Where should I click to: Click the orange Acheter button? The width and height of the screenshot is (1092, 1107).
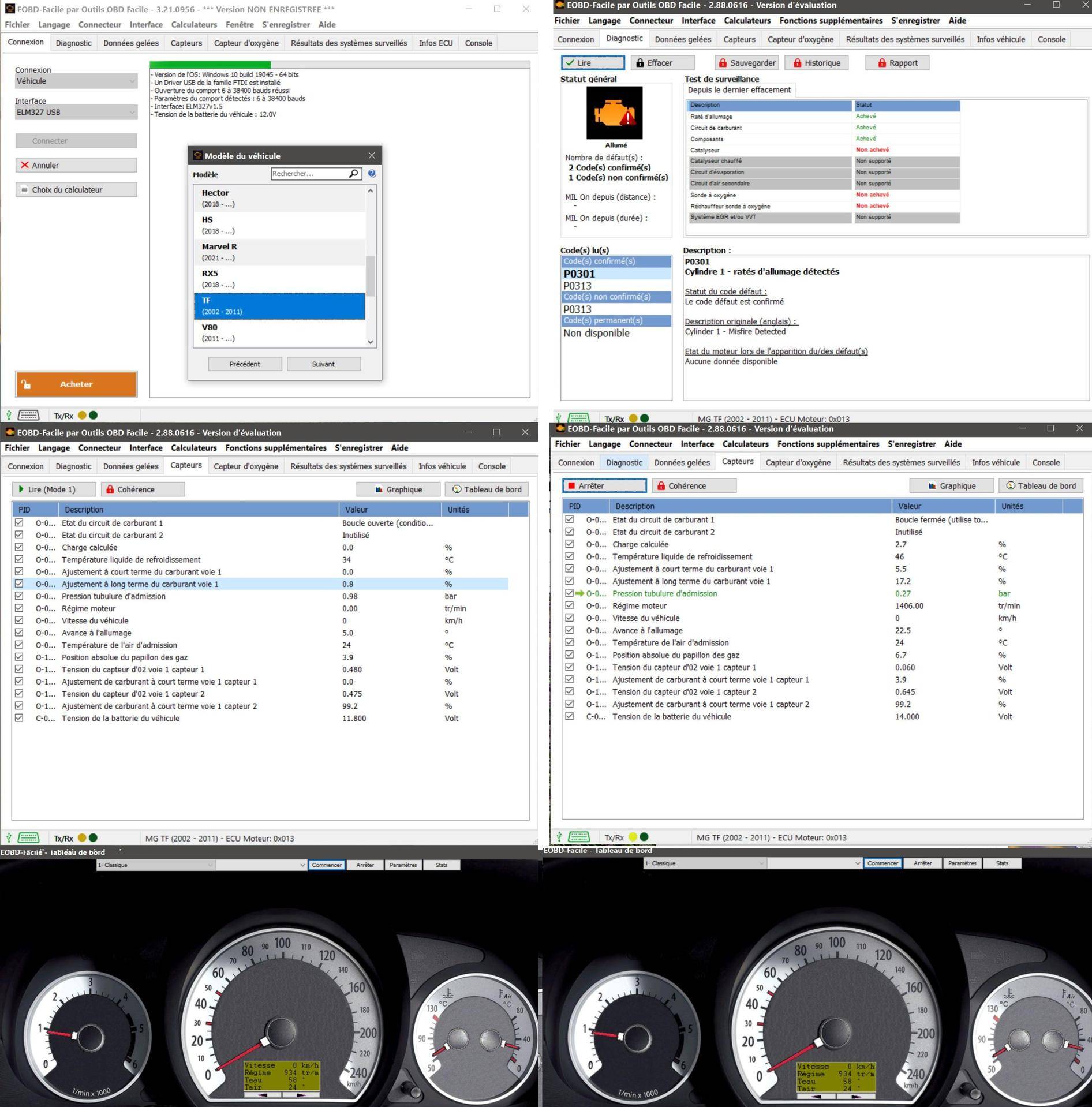tap(76, 384)
